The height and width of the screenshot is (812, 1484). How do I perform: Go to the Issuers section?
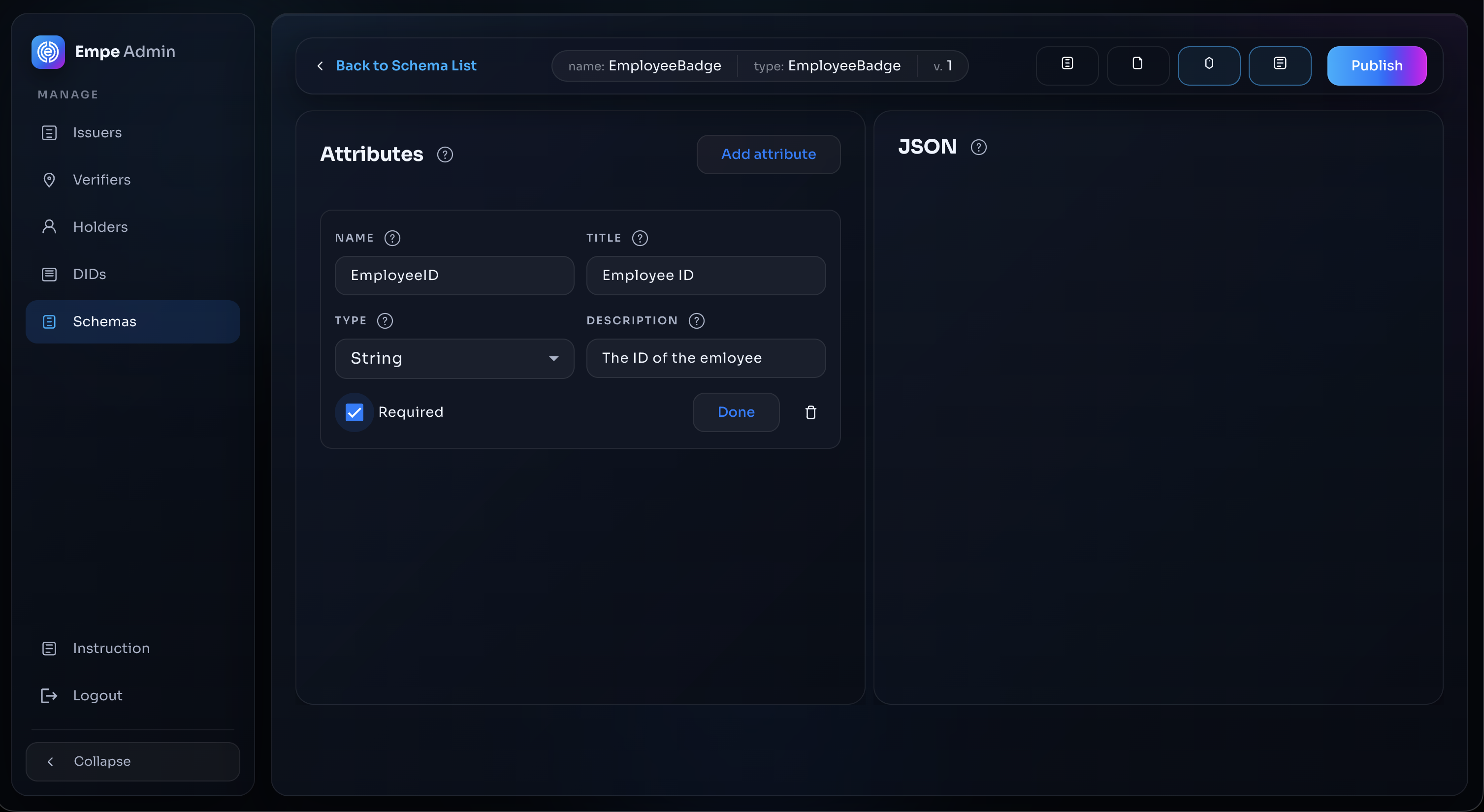pyautogui.click(x=132, y=133)
